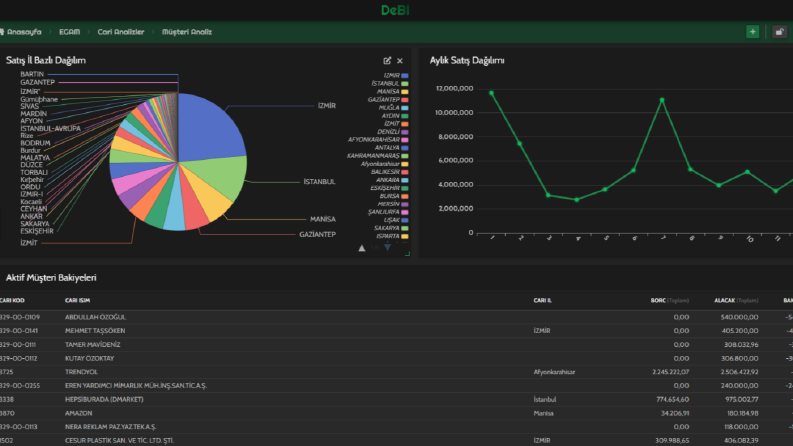
Task: Sort by CARI KOD column header
Action: tap(12, 300)
